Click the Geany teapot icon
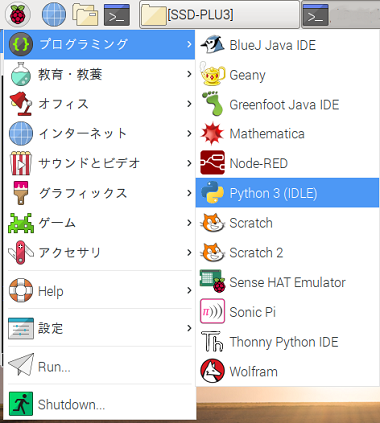380x423 pixels. point(212,74)
